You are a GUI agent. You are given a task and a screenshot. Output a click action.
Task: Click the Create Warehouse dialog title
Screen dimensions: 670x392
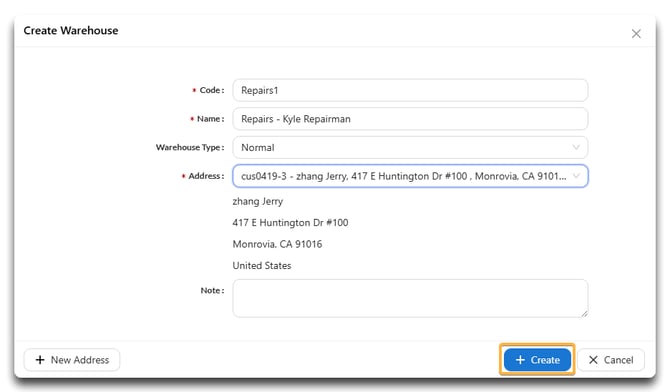click(71, 31)
